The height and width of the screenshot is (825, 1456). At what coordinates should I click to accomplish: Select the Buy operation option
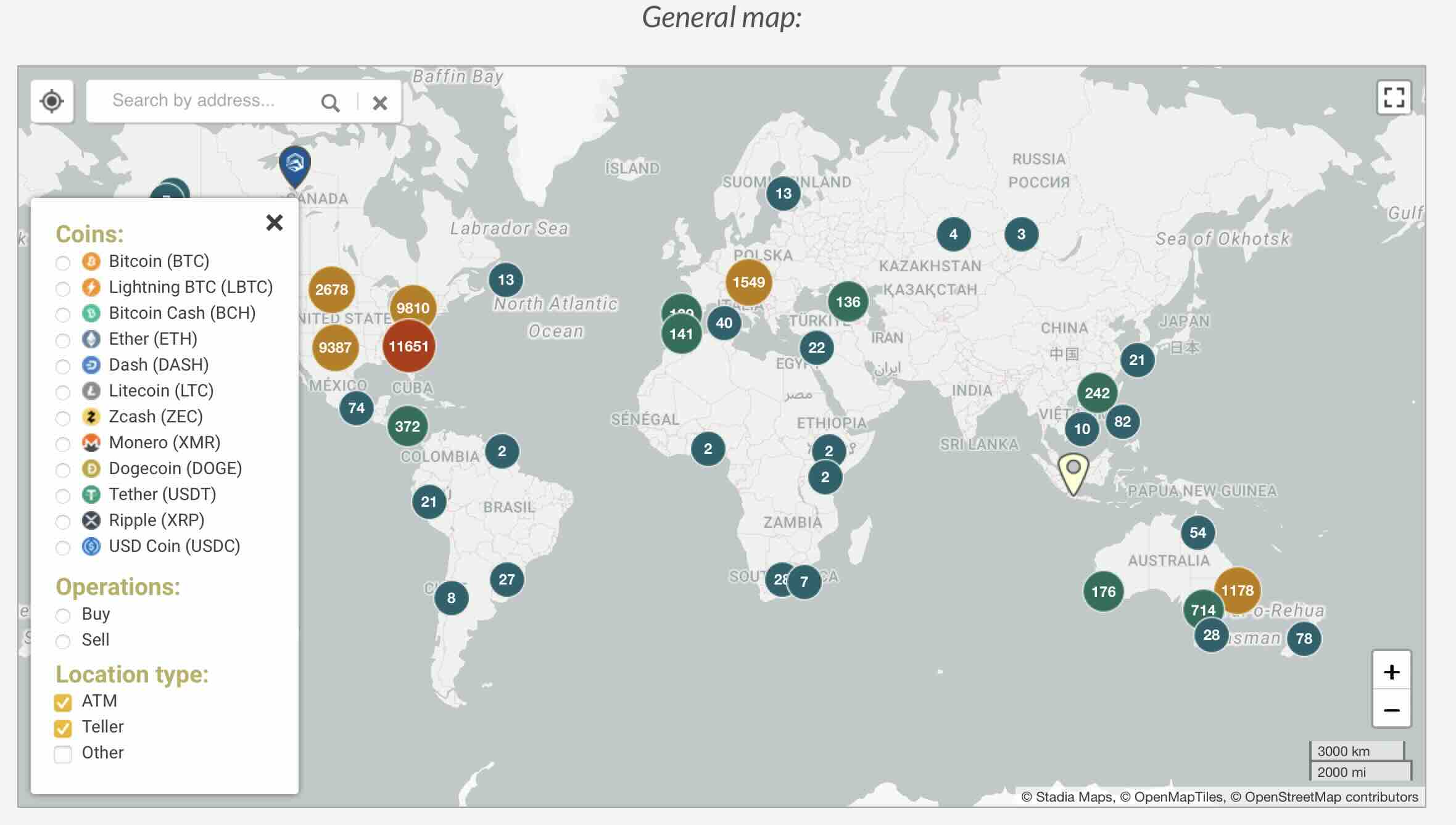(63, 615)
